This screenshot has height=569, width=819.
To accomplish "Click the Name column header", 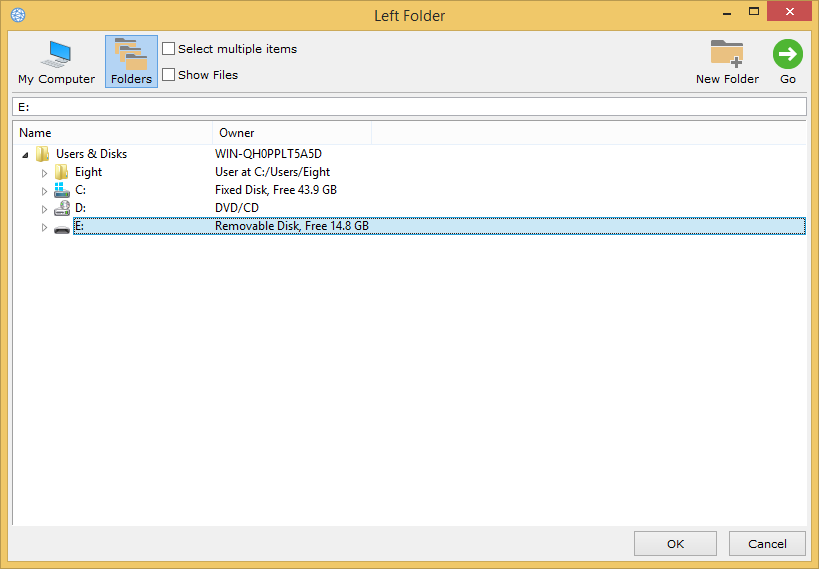I will (x=112, y=133).
